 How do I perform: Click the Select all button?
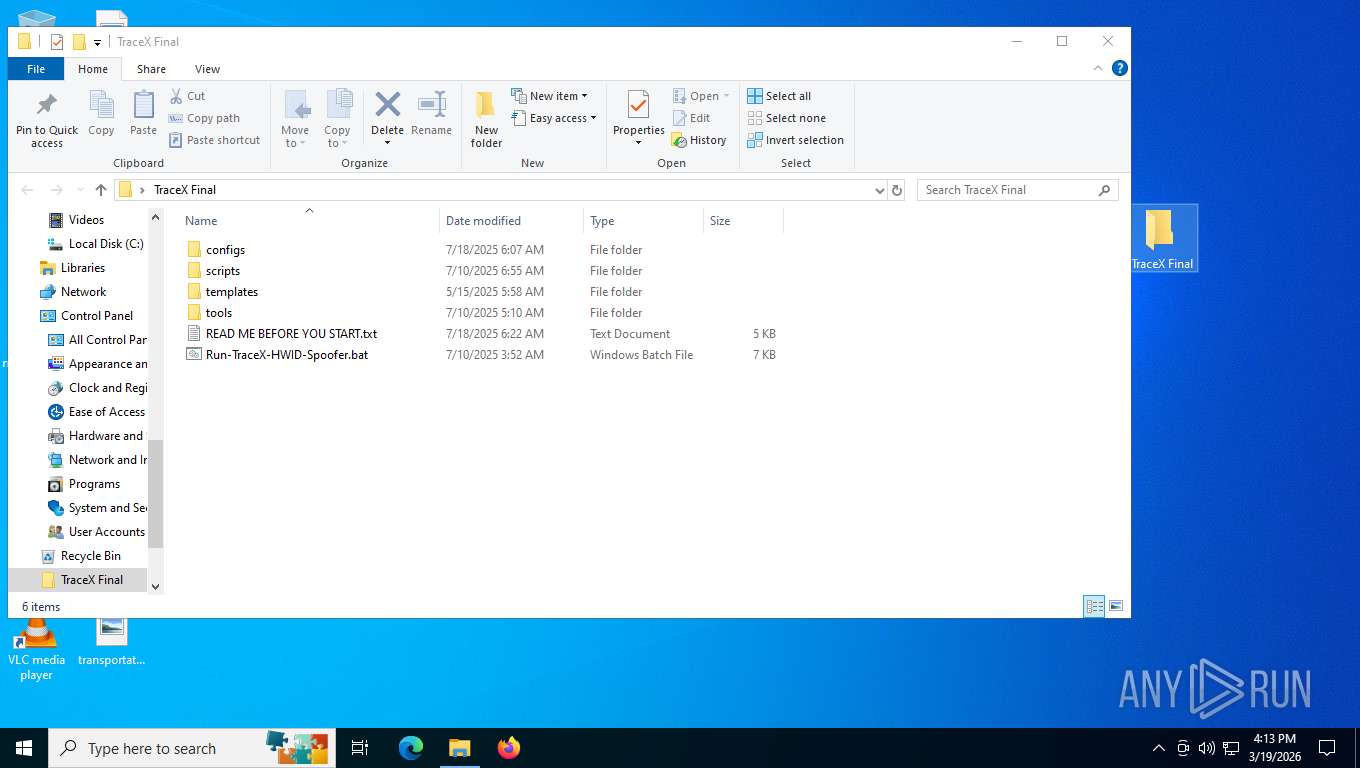click(x=780, y=96)
